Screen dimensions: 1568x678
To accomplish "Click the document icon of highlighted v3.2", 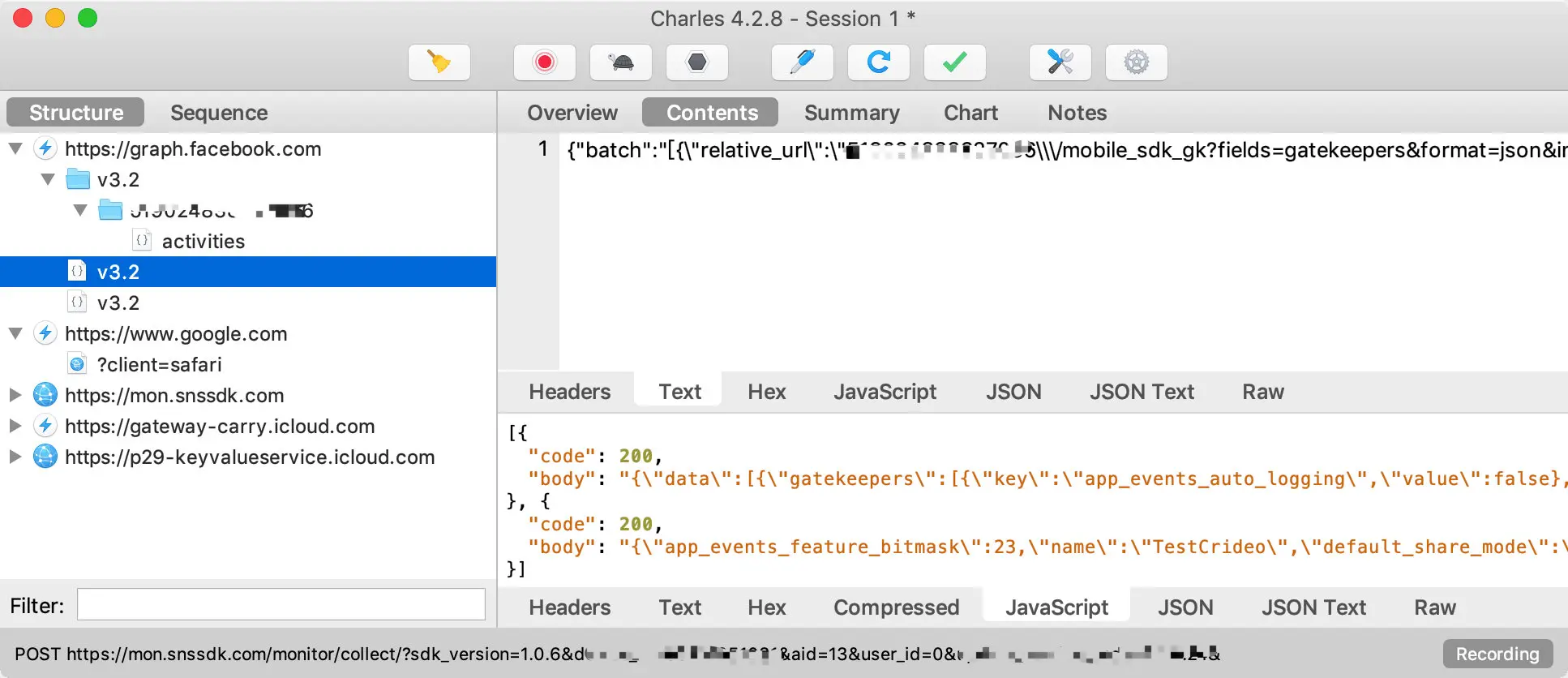I will click(x=77, y=271).
